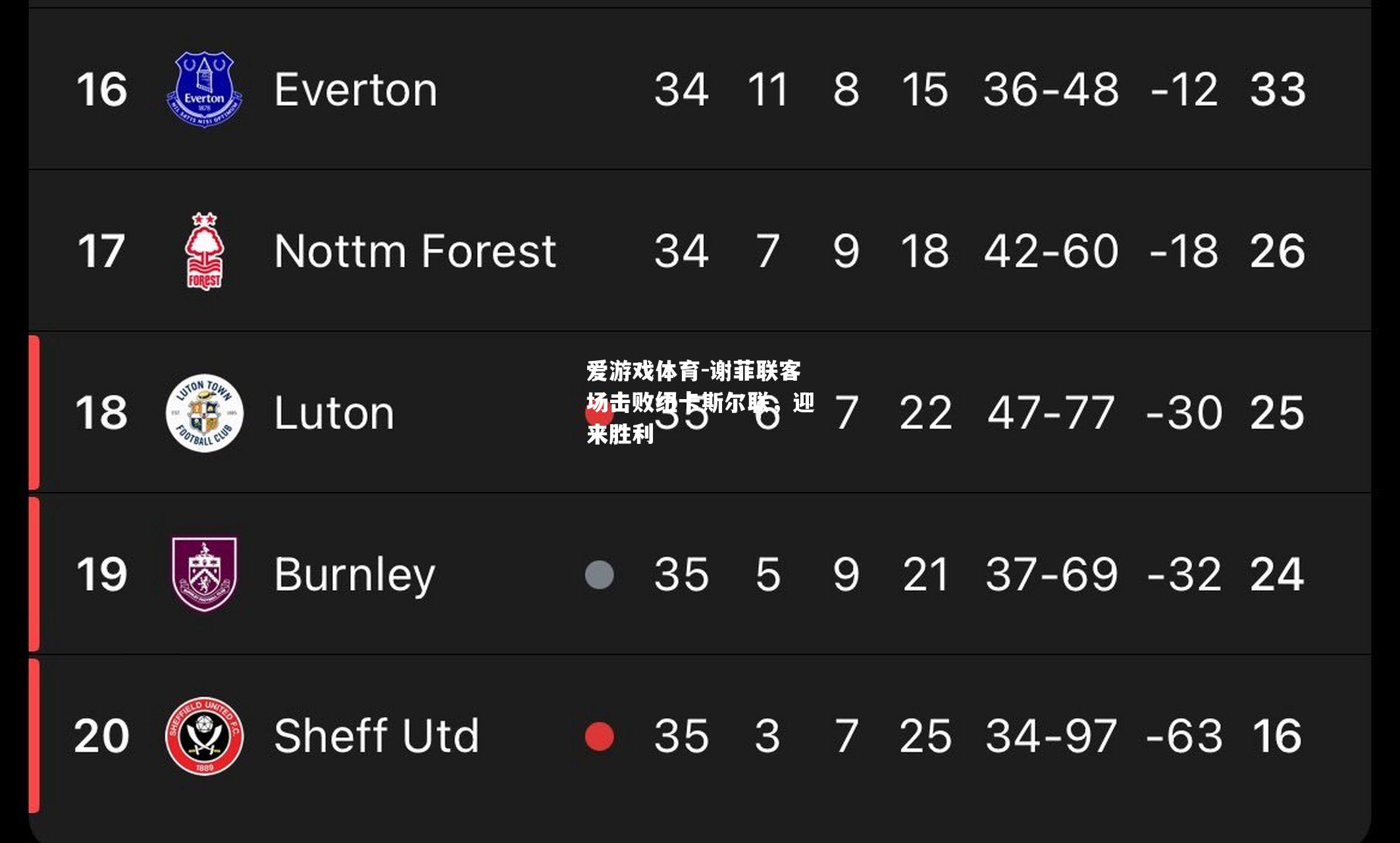Open the Everton team name
1400x843 pixels.
[355, 90]
